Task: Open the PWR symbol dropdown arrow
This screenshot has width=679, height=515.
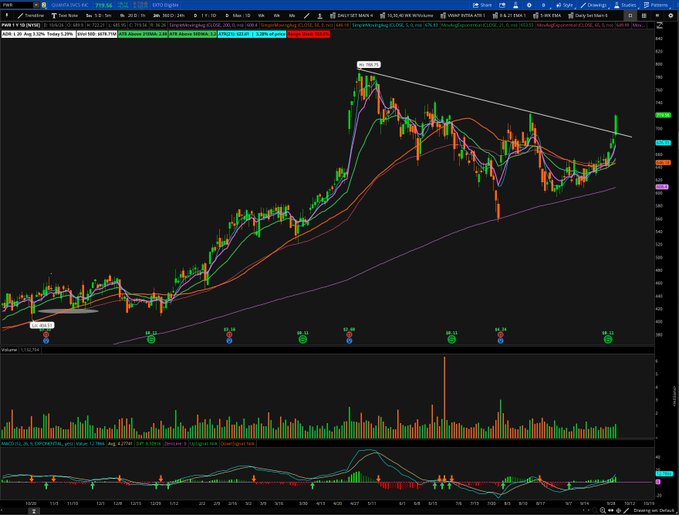Action: click(x=36, y=5)
